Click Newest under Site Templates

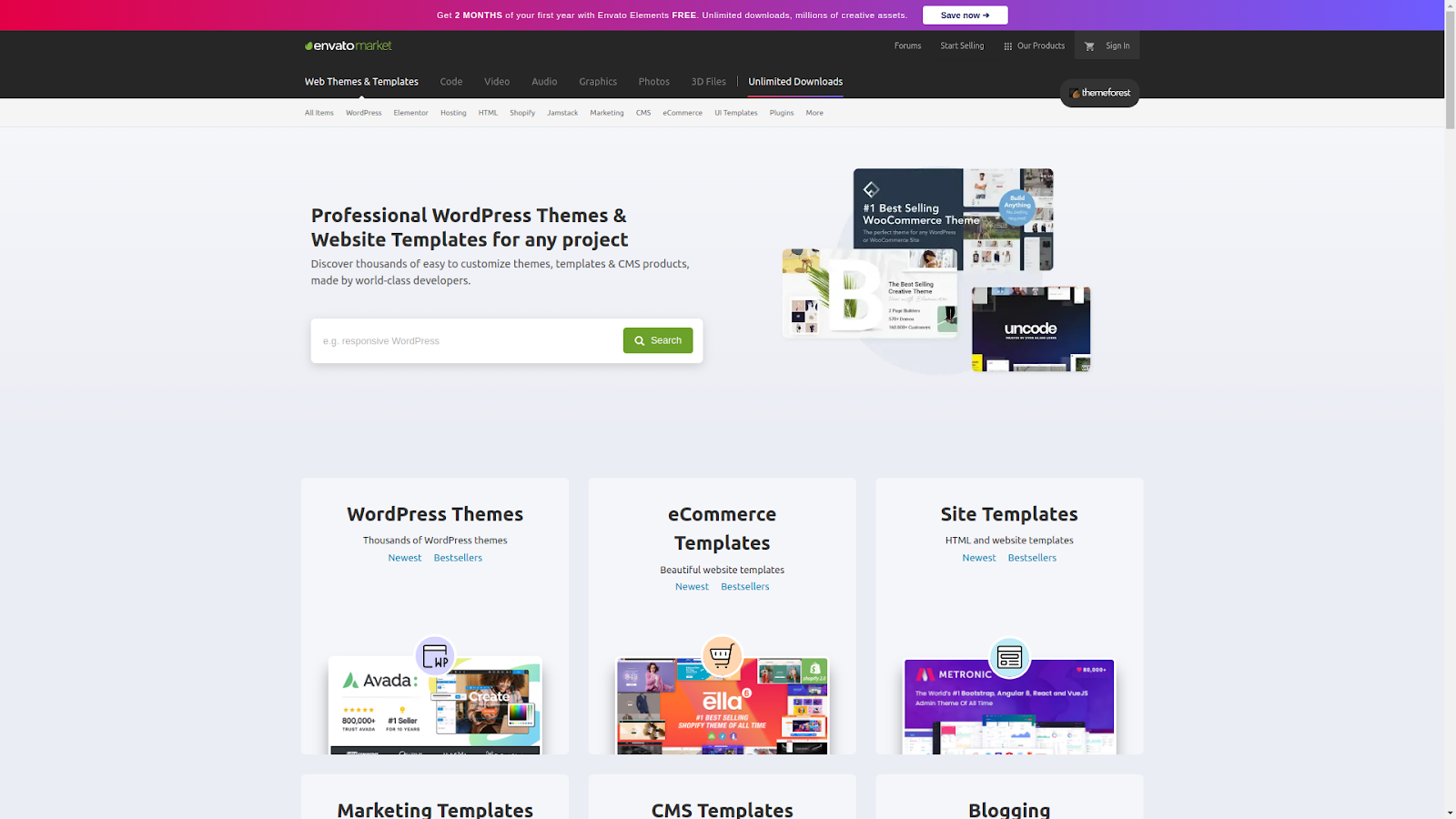click(979, 558)
